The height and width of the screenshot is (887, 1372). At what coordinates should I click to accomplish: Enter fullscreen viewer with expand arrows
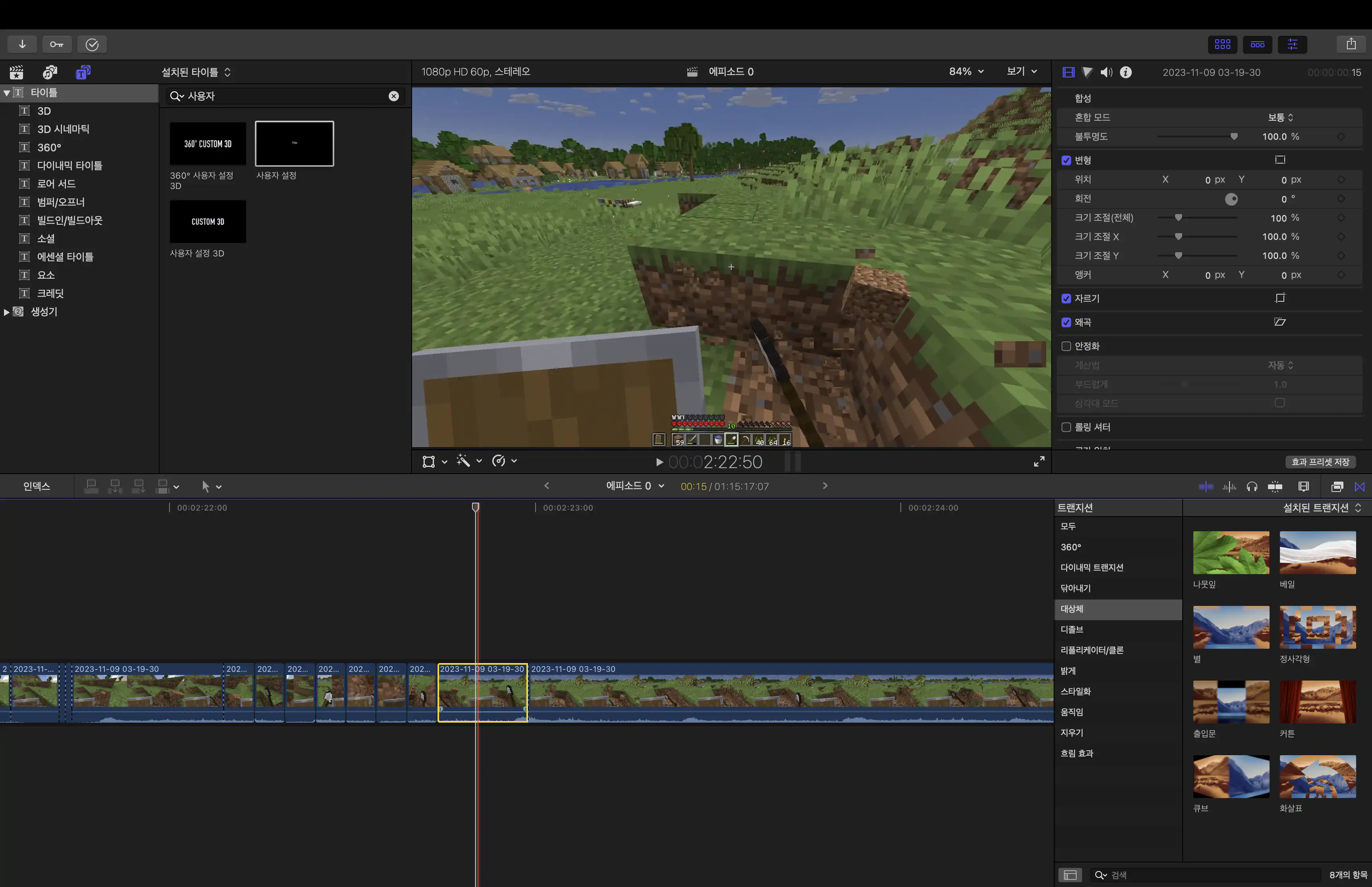click(x=1039, y=461)
